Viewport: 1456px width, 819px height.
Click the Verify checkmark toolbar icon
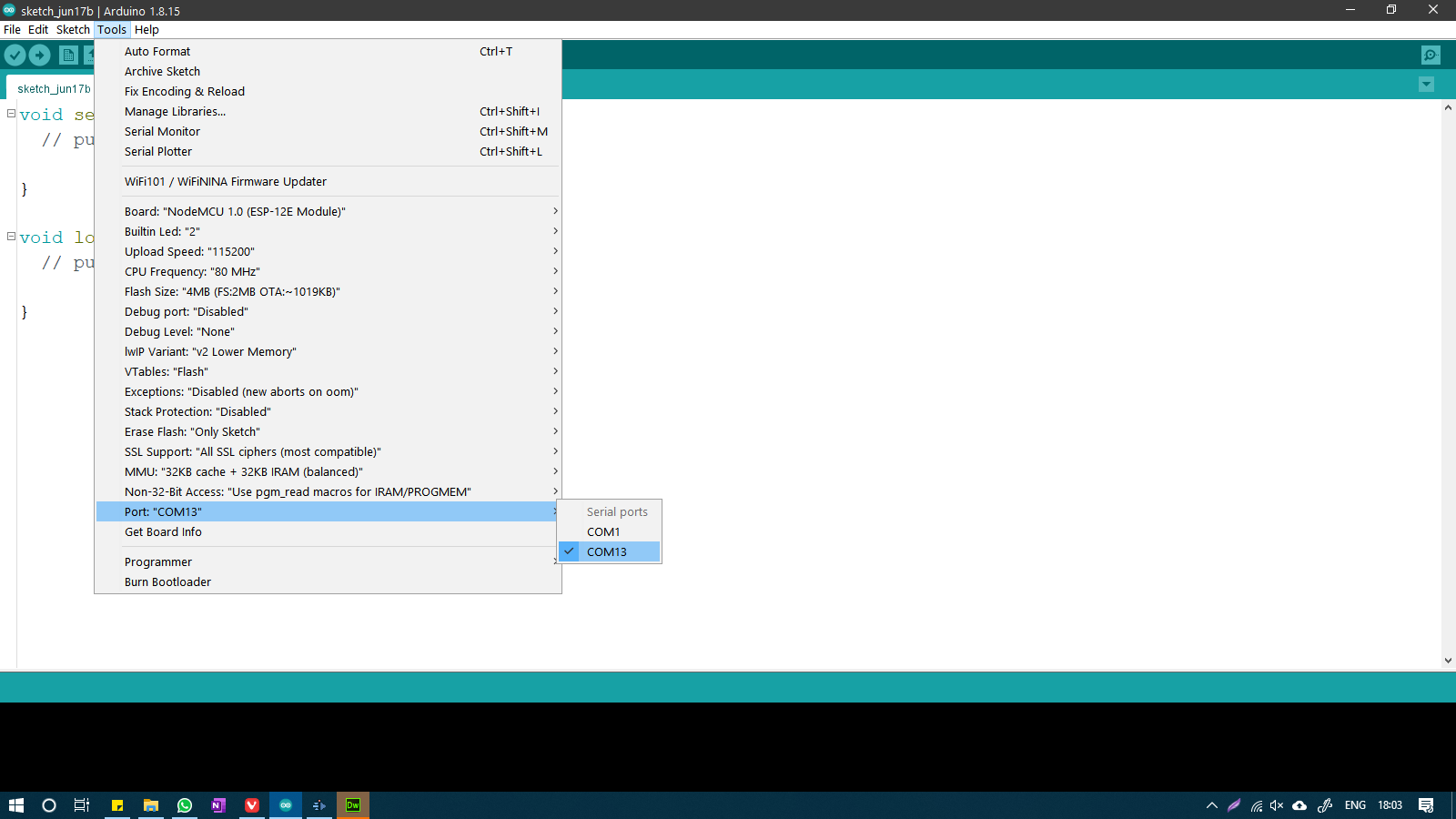[x=15, y=55]
